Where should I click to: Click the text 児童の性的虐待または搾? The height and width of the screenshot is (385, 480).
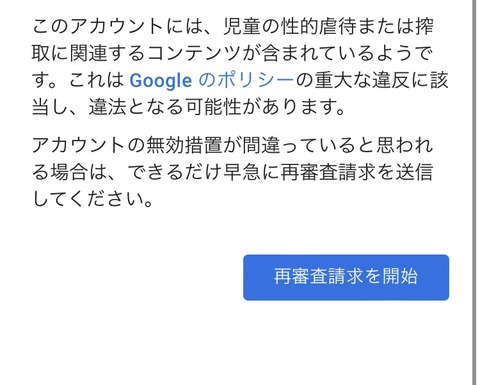(x=328, y=26)
